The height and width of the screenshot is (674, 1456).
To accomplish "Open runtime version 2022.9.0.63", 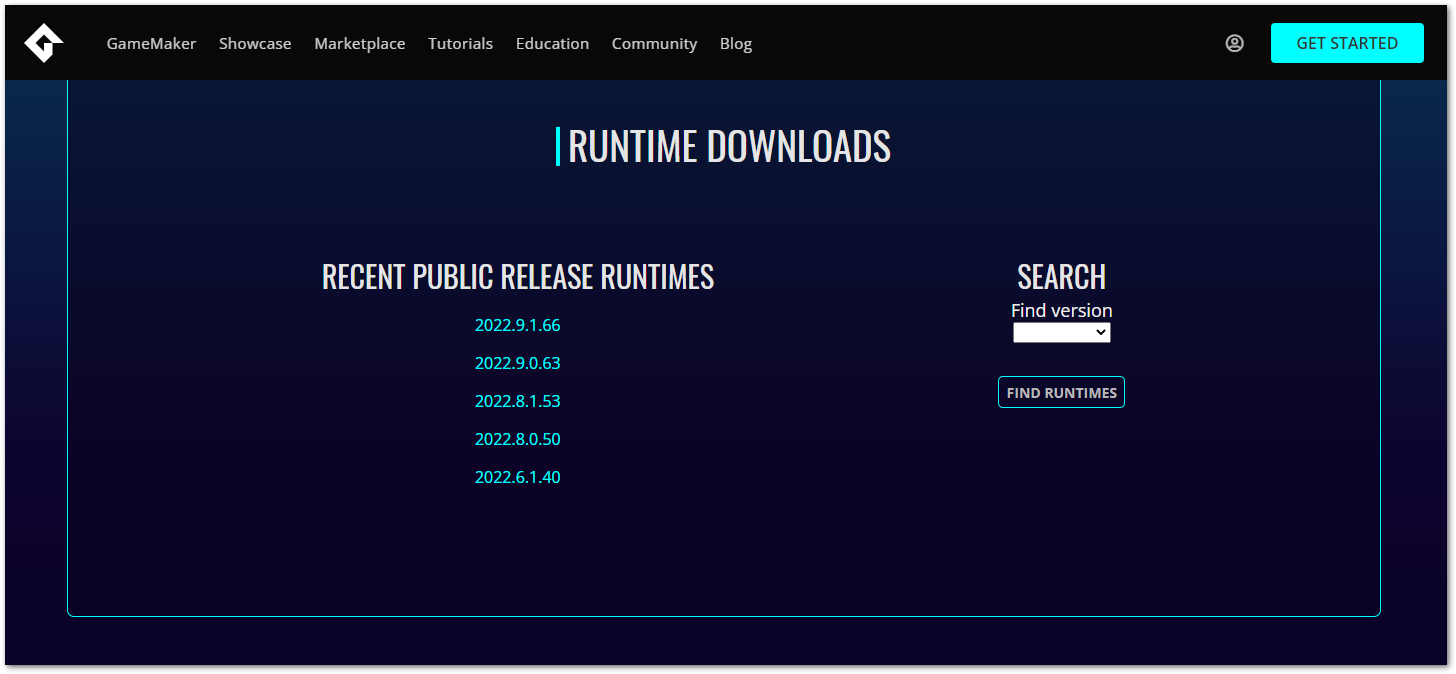I will tap(517, 363).
